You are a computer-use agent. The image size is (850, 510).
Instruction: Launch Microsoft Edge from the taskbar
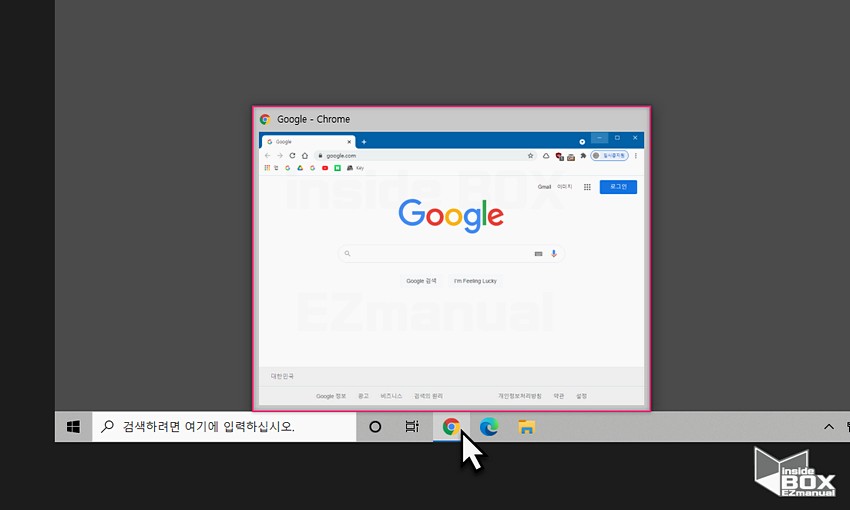click(489, 427)
